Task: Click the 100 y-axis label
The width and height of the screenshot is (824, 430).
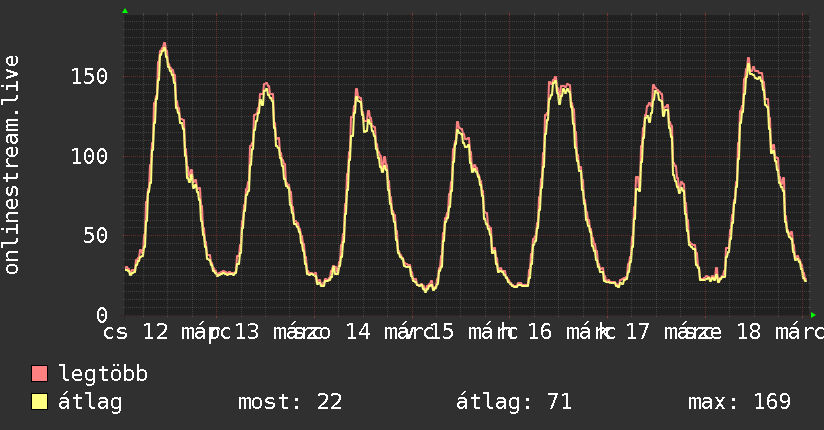Action: pyautogui.click(x=89, y=156)
